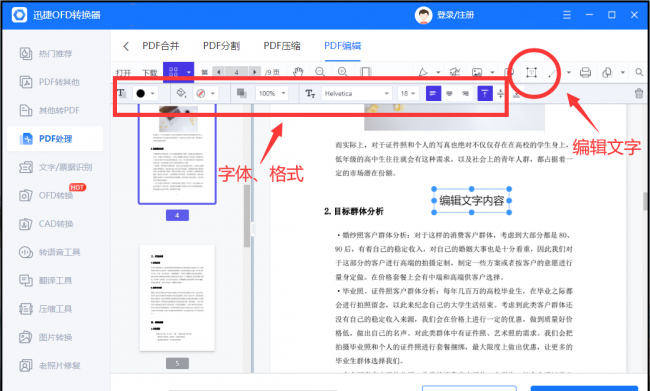Click the print icon
This screenshot has height=391, width=650.
pyautogui.click(x=585, y=73)
